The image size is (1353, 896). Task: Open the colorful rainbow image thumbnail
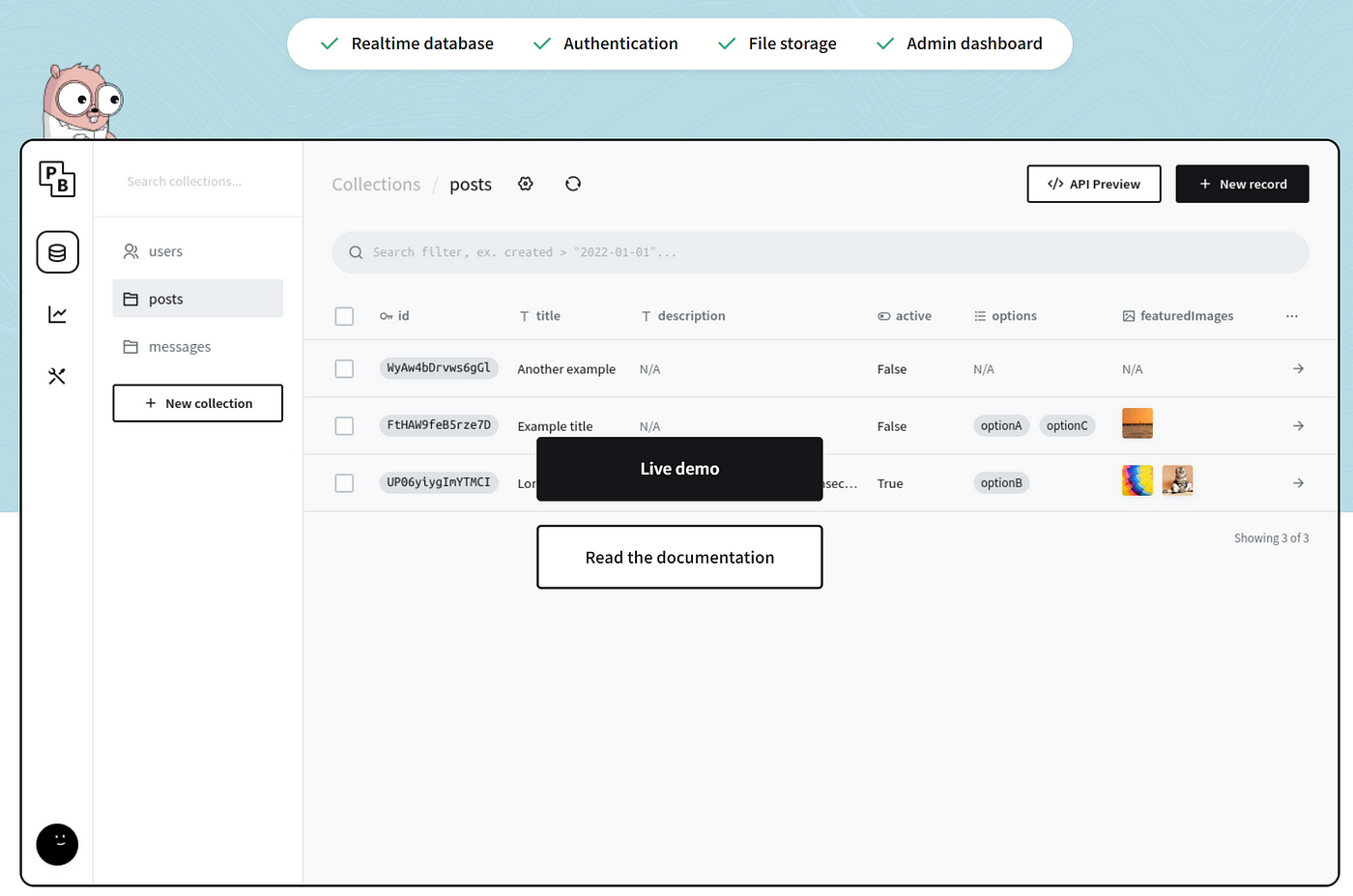tap(1137, 480)
